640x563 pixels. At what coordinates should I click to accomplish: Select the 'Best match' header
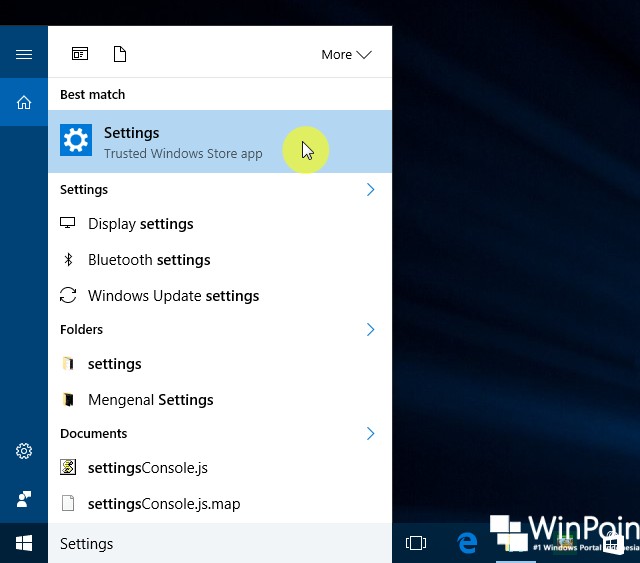click(93, 94)
